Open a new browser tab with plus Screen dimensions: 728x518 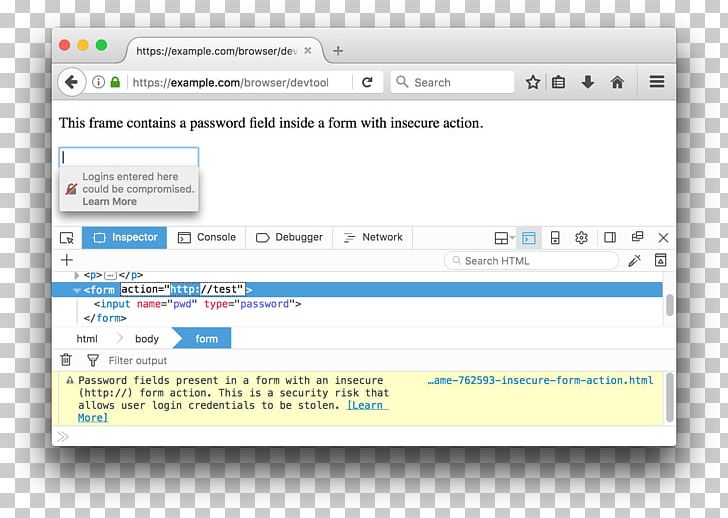pos(338,51)
